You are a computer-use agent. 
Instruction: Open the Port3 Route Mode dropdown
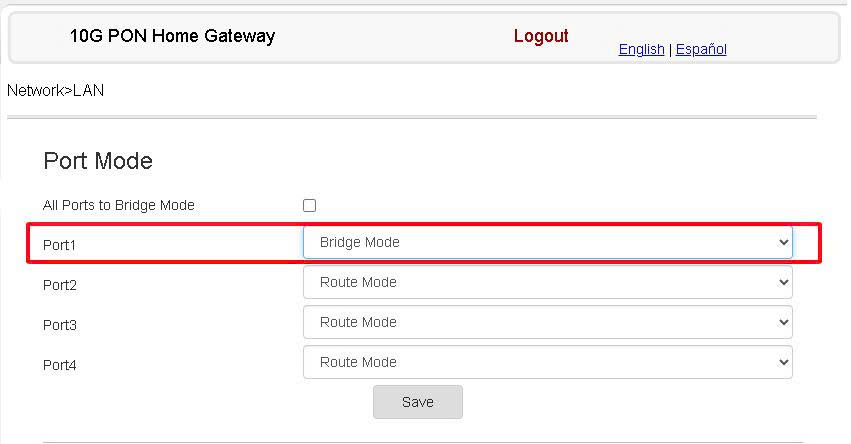tap(548, 322)
